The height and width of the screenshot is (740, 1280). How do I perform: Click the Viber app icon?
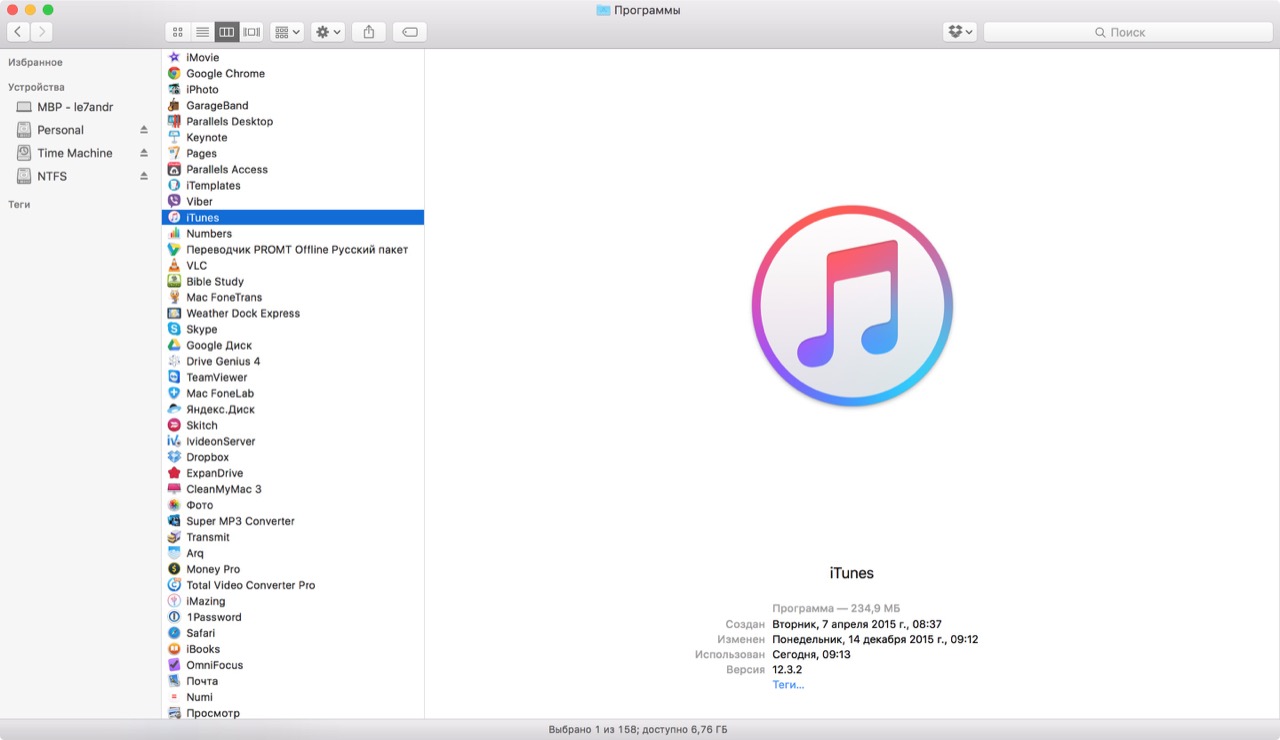coord(174,201)
